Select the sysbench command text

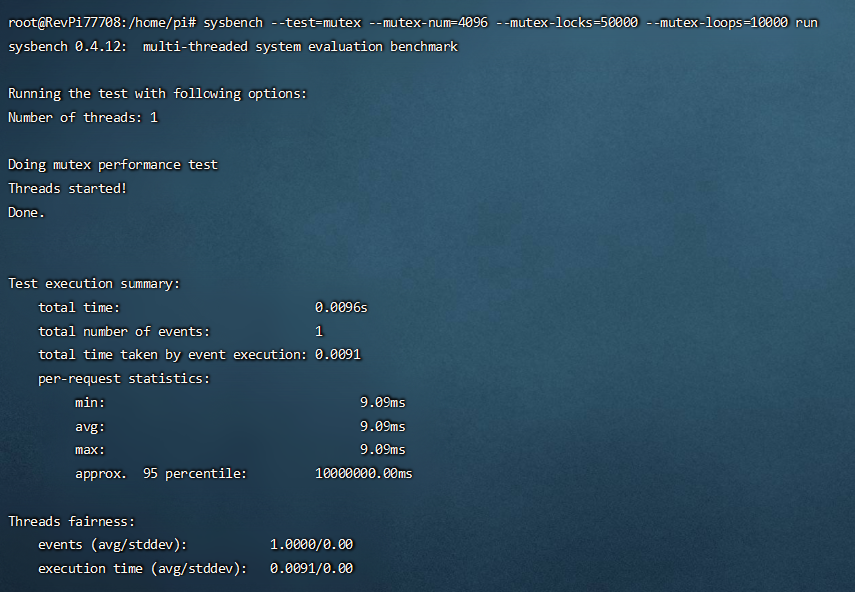coord(232,21)
